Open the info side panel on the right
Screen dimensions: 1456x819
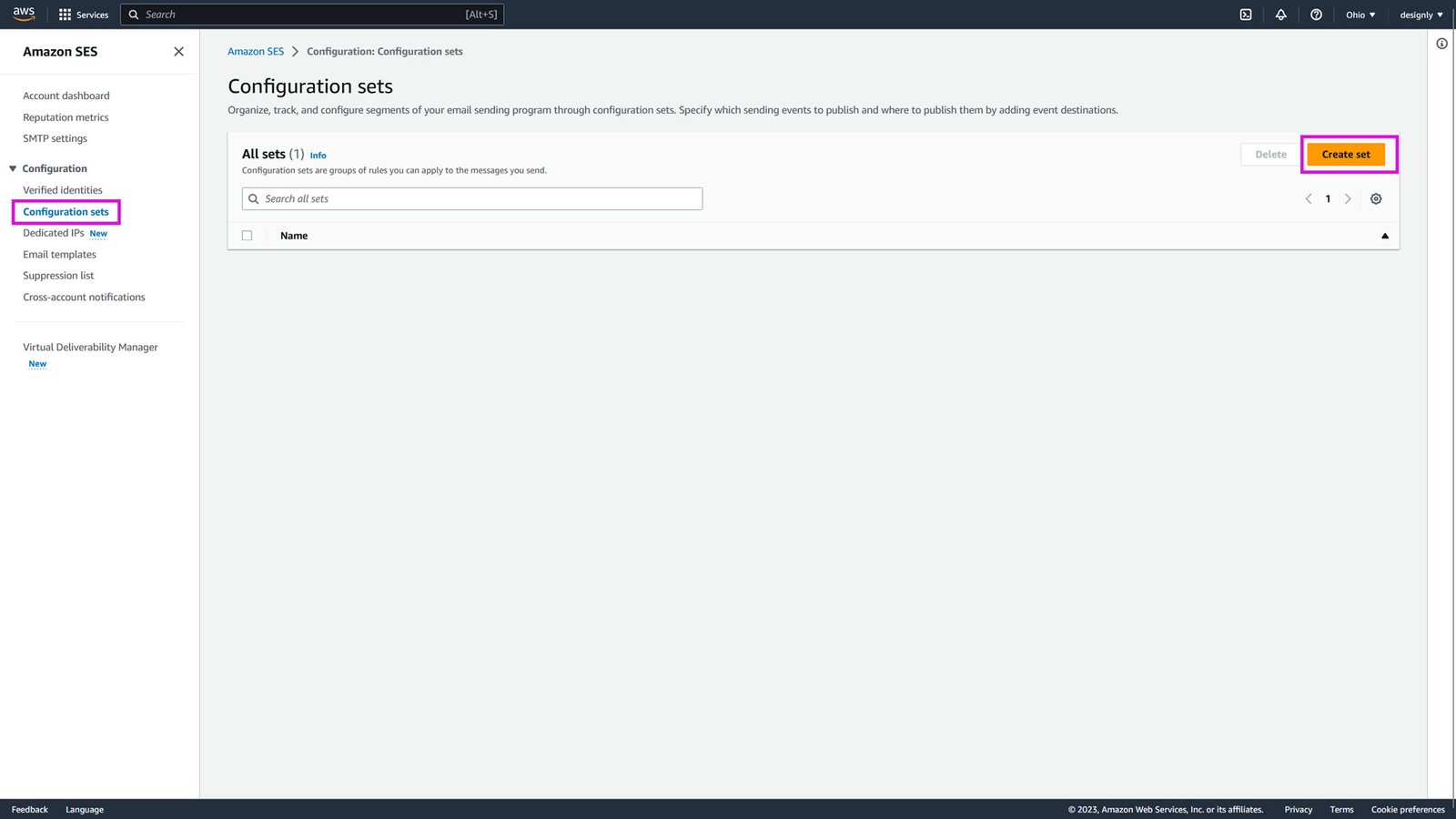point(1441,43)
